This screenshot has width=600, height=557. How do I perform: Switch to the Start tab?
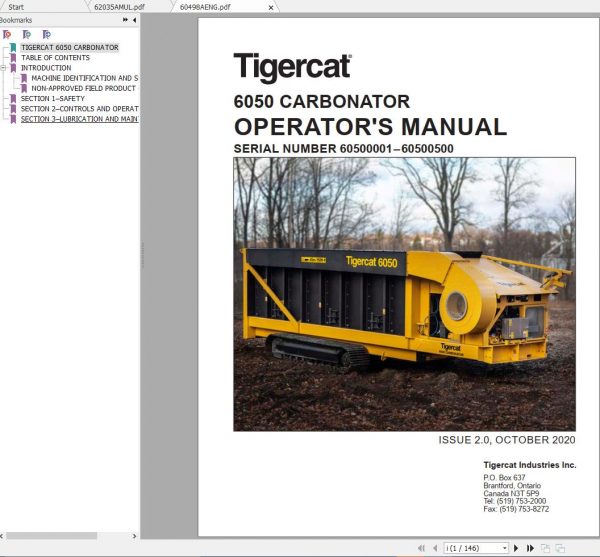[x=16, y=7]
